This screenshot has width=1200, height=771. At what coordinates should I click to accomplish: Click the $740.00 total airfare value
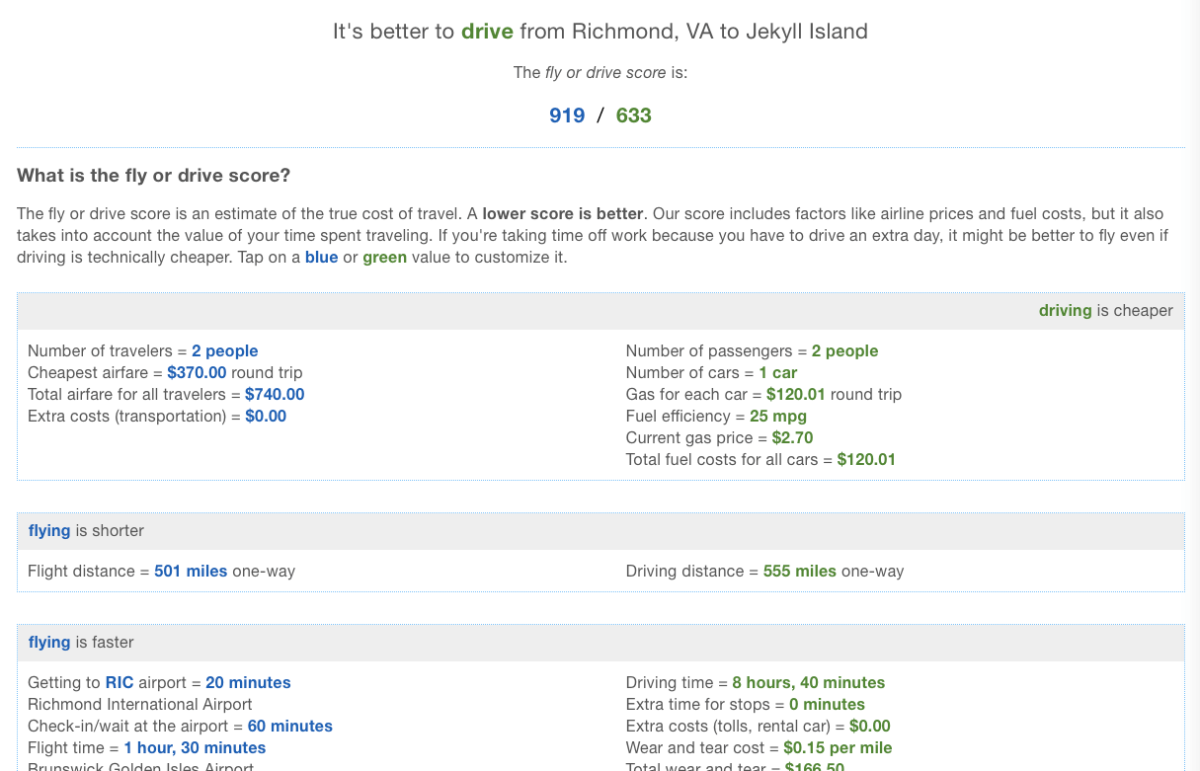point(274,394)
